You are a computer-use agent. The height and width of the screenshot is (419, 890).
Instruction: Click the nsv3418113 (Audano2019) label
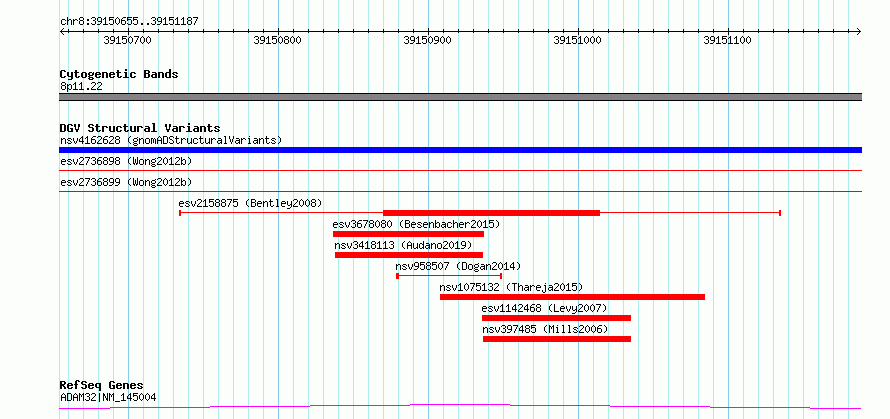click(x=403, y=245)
